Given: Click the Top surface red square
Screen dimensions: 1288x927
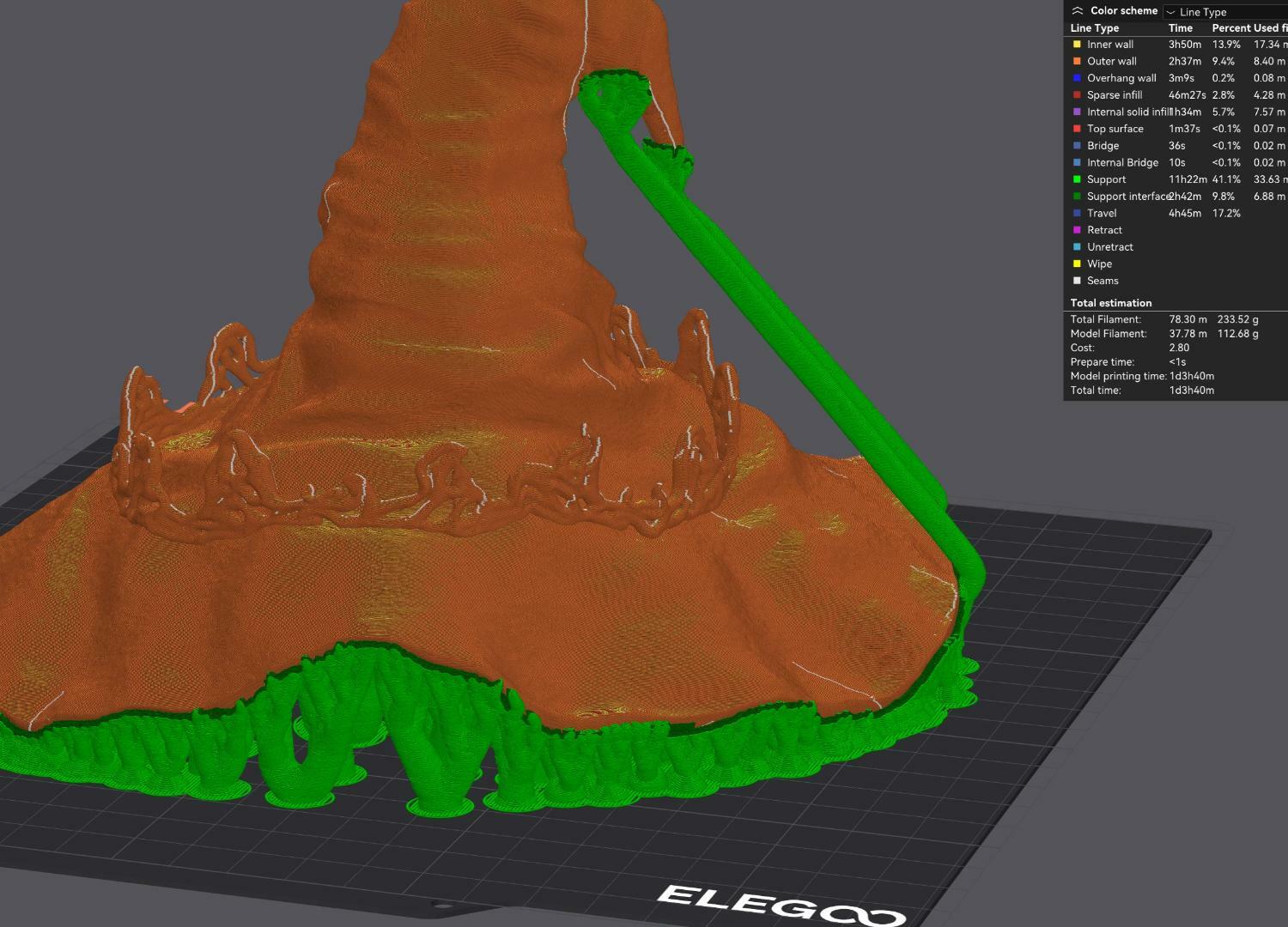Looking at the screenshot, I should [x=1077, y=129].
